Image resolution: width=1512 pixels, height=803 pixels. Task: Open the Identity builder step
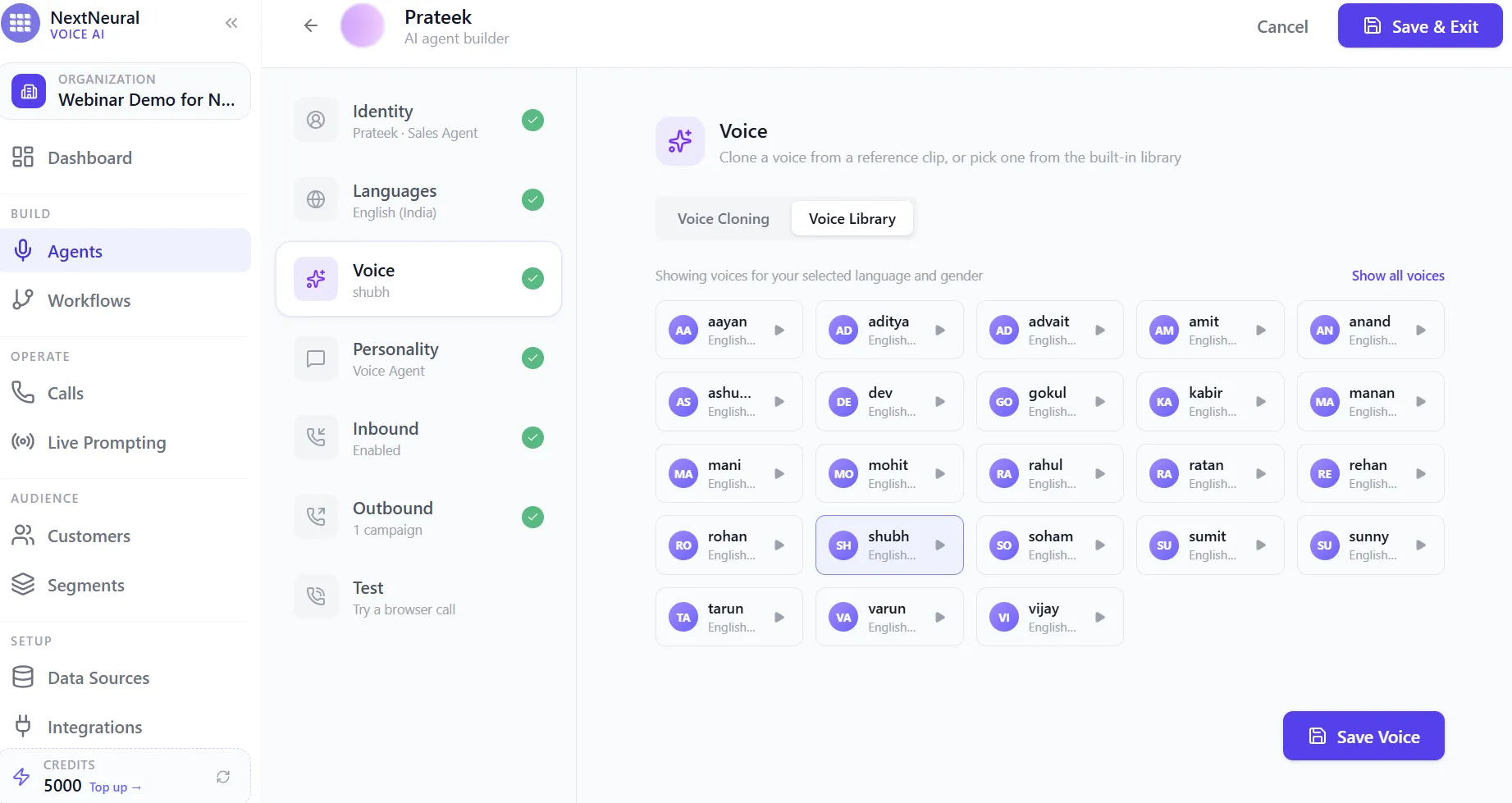click(418, 120)
